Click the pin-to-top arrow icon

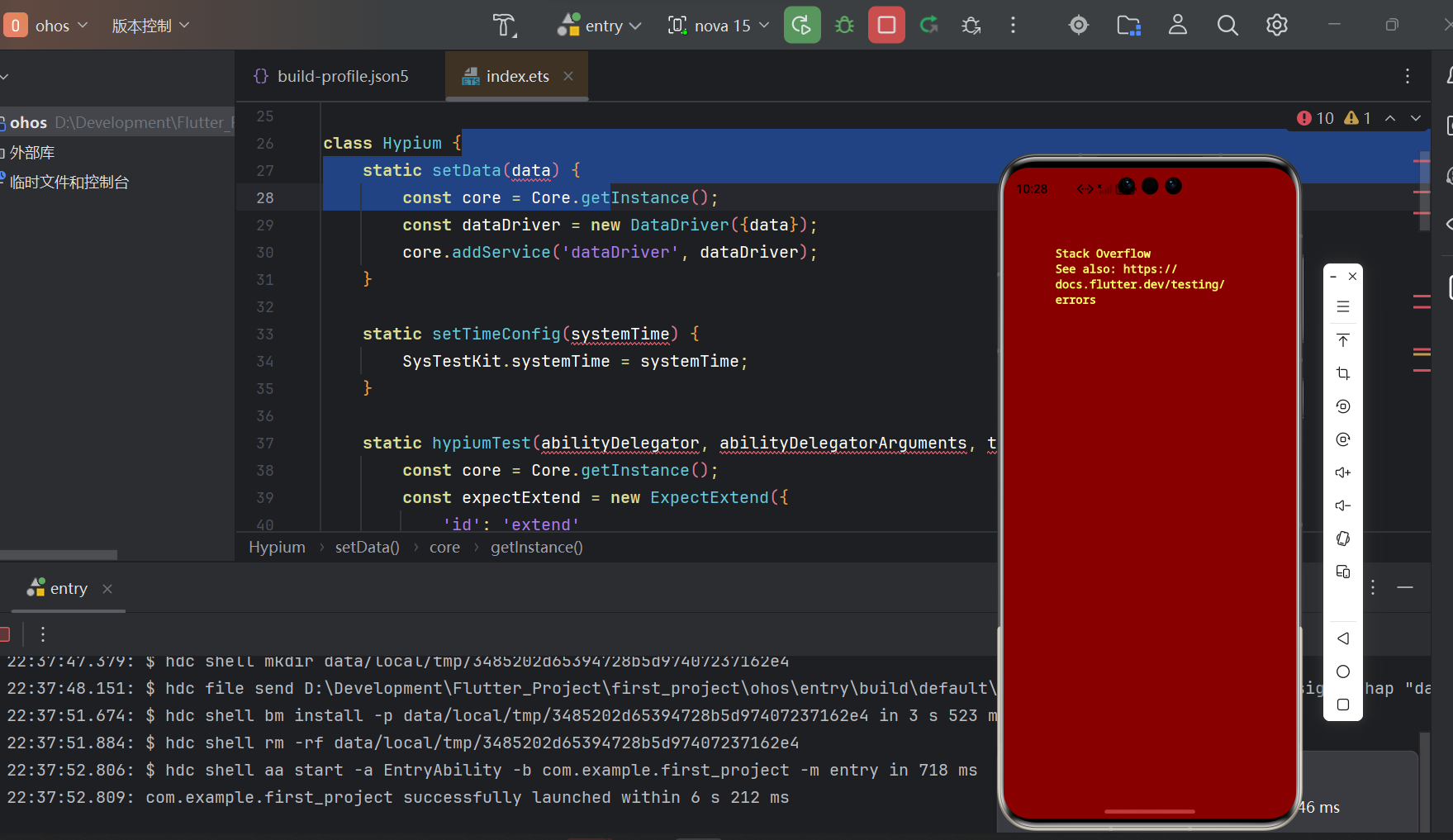tap(1343, 340)
